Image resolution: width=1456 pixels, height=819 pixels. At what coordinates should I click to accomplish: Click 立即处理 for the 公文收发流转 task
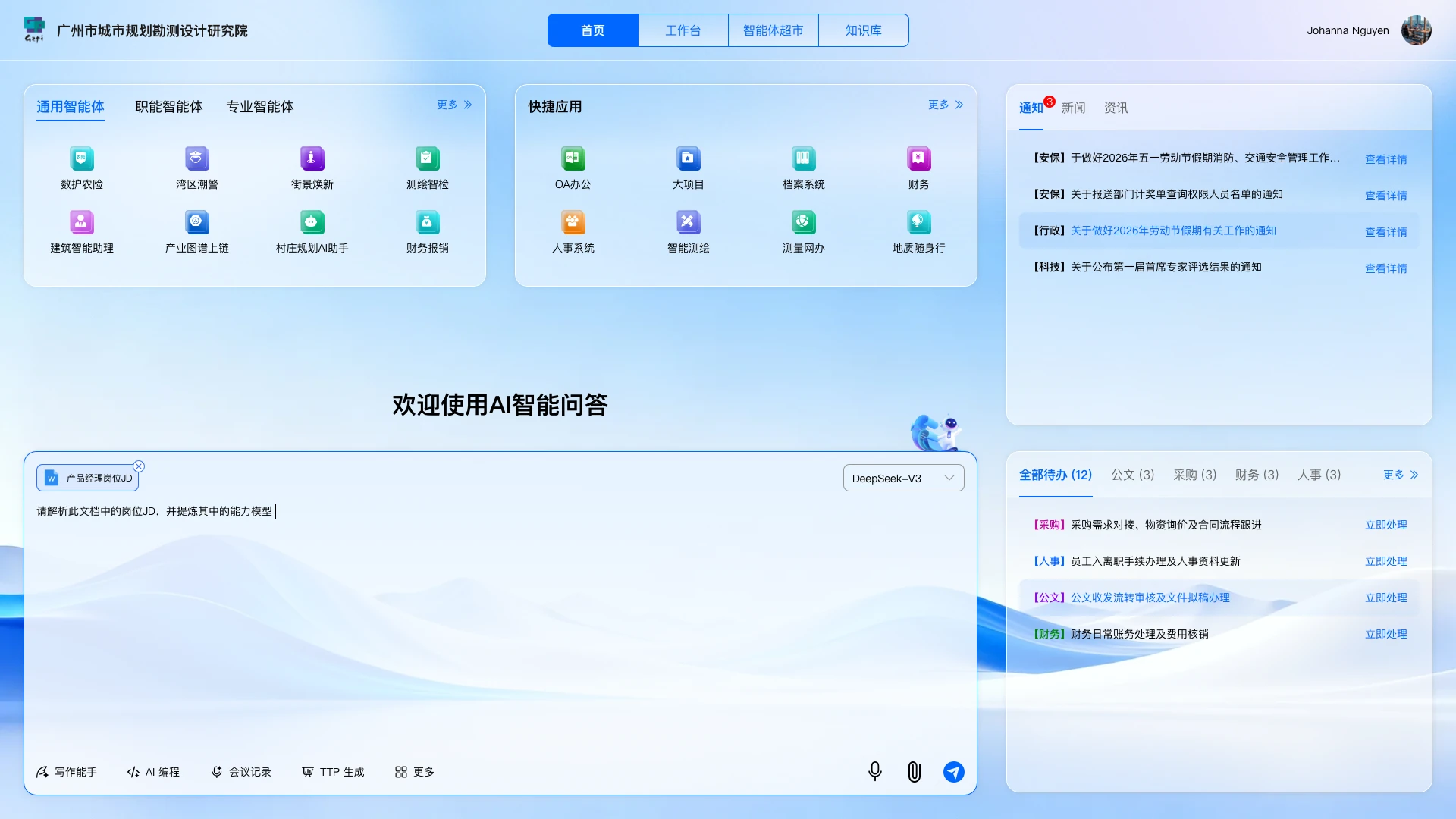[x=1386, y=598]
